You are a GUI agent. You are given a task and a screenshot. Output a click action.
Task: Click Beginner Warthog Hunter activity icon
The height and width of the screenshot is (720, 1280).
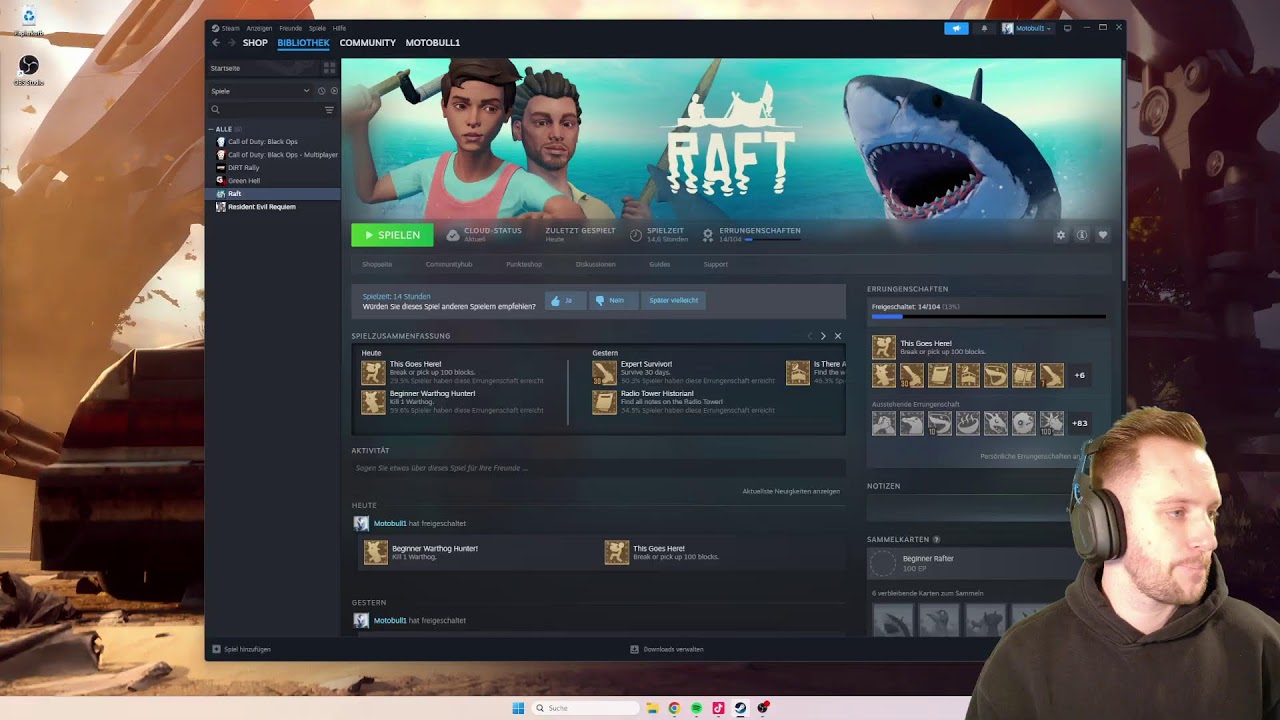coord(376,552)
